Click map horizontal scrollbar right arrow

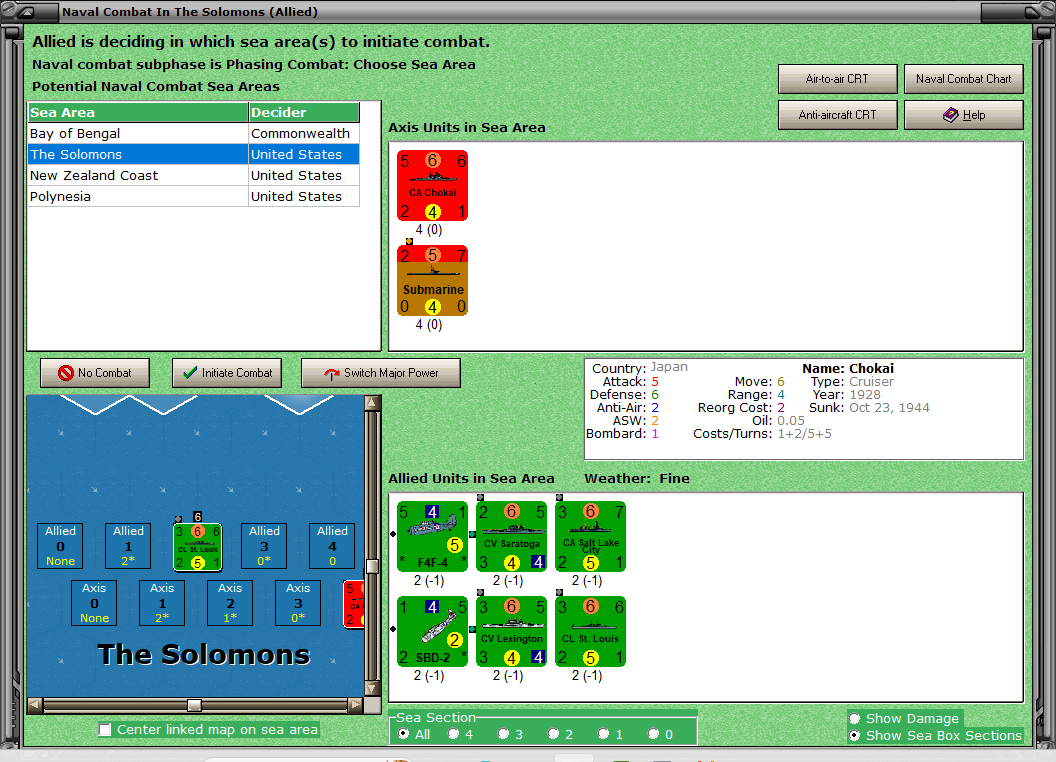click(355, 705)
